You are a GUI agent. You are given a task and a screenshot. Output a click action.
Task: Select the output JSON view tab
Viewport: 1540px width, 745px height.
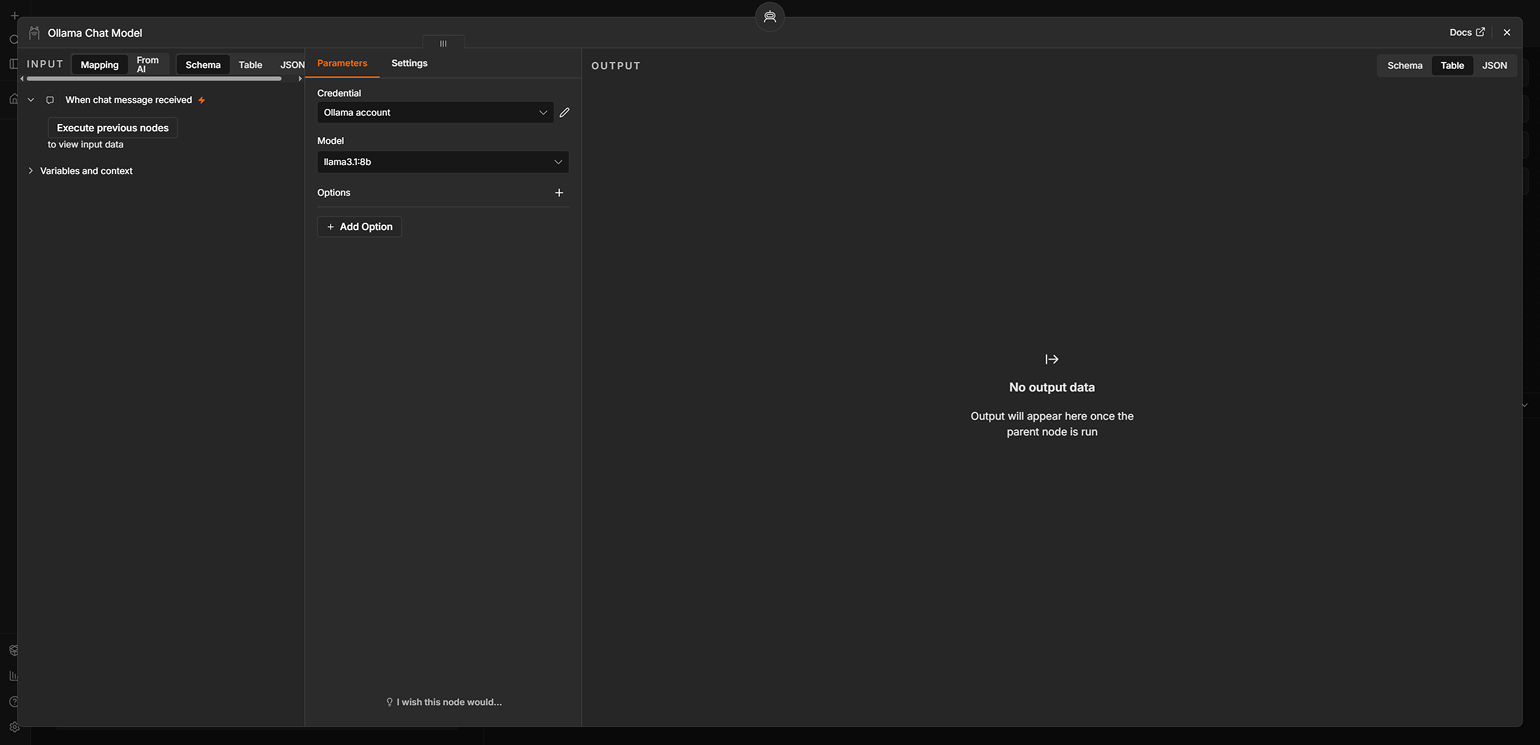click(x=1494, y=66)
